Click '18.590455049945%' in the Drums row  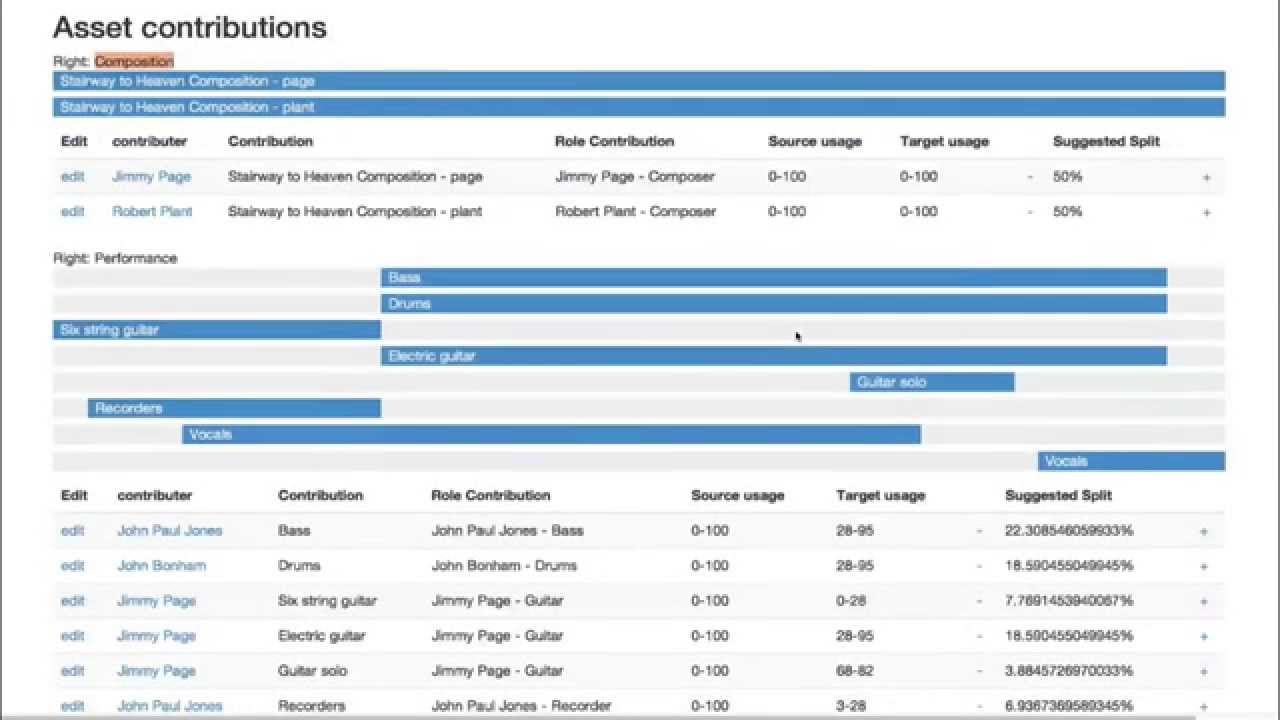(1069, 565)
